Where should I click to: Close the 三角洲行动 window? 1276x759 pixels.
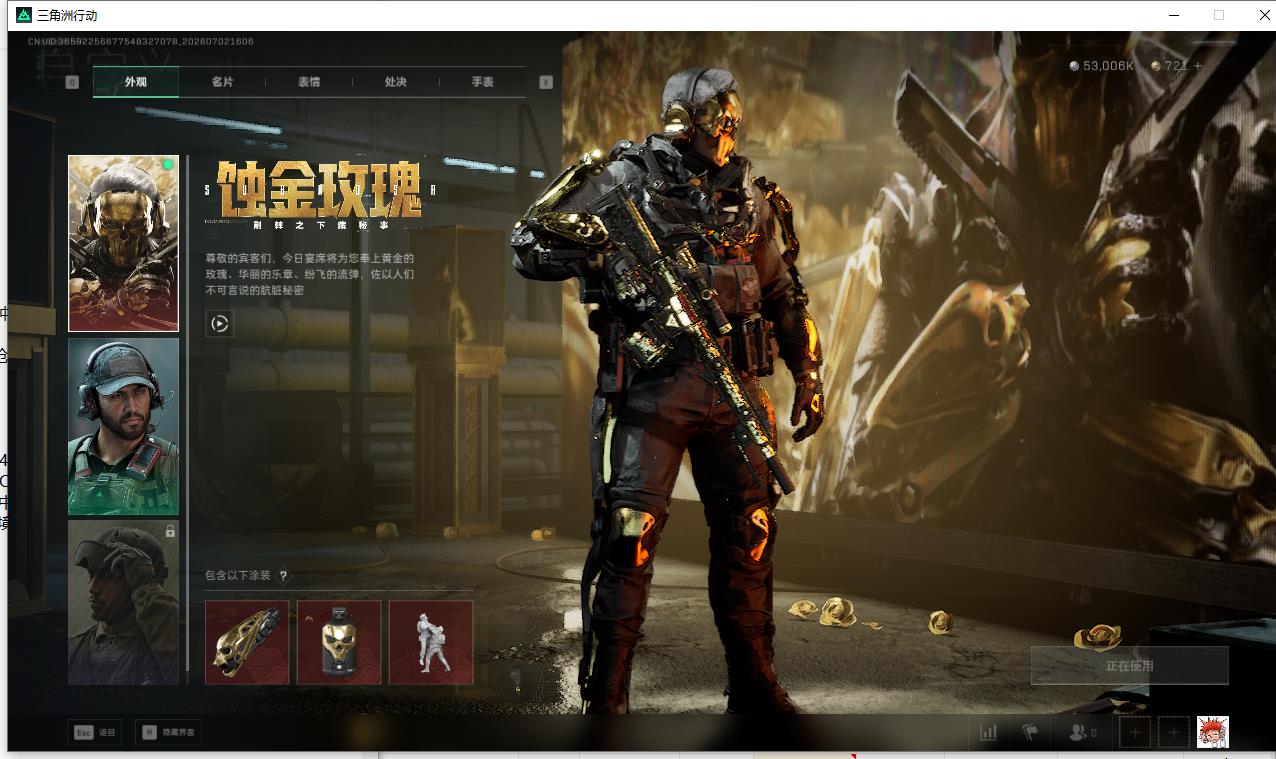point(1264,15)
